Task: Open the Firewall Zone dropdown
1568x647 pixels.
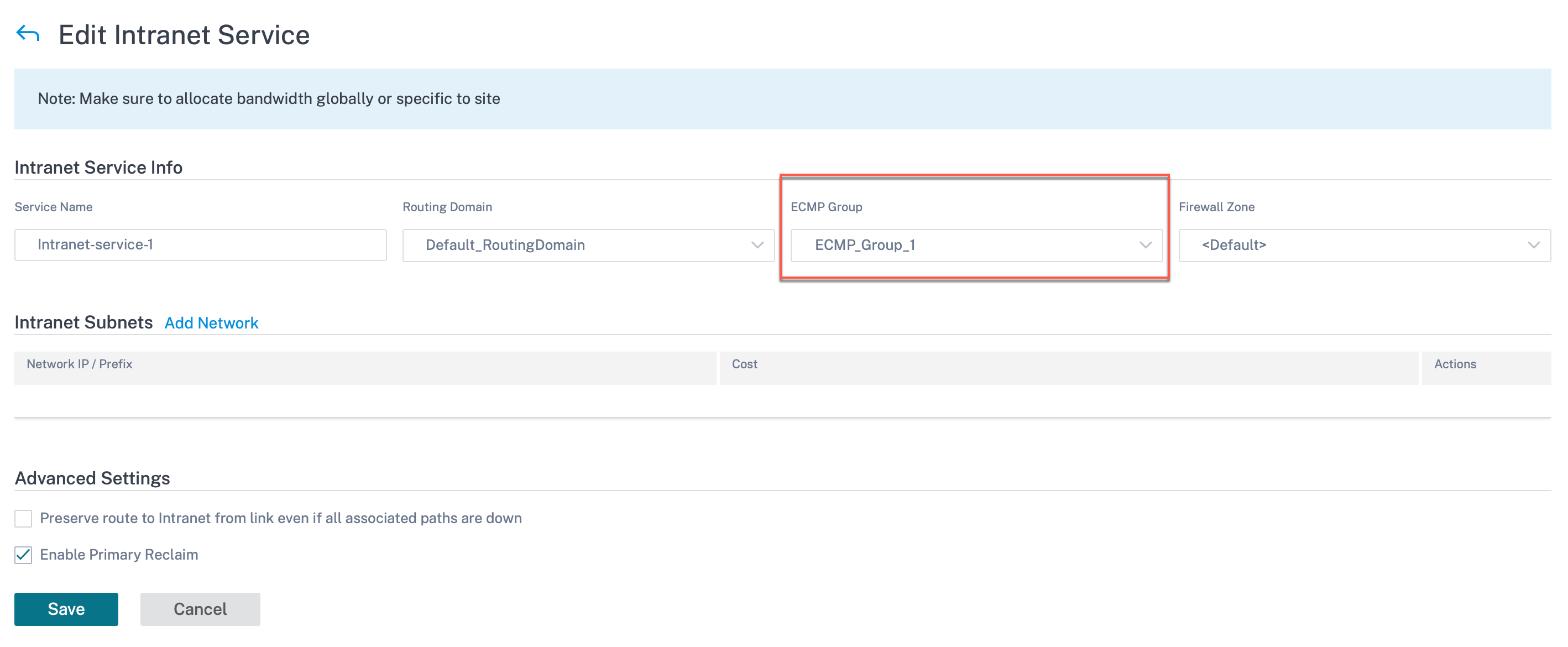Action: tap(1364, 246)
